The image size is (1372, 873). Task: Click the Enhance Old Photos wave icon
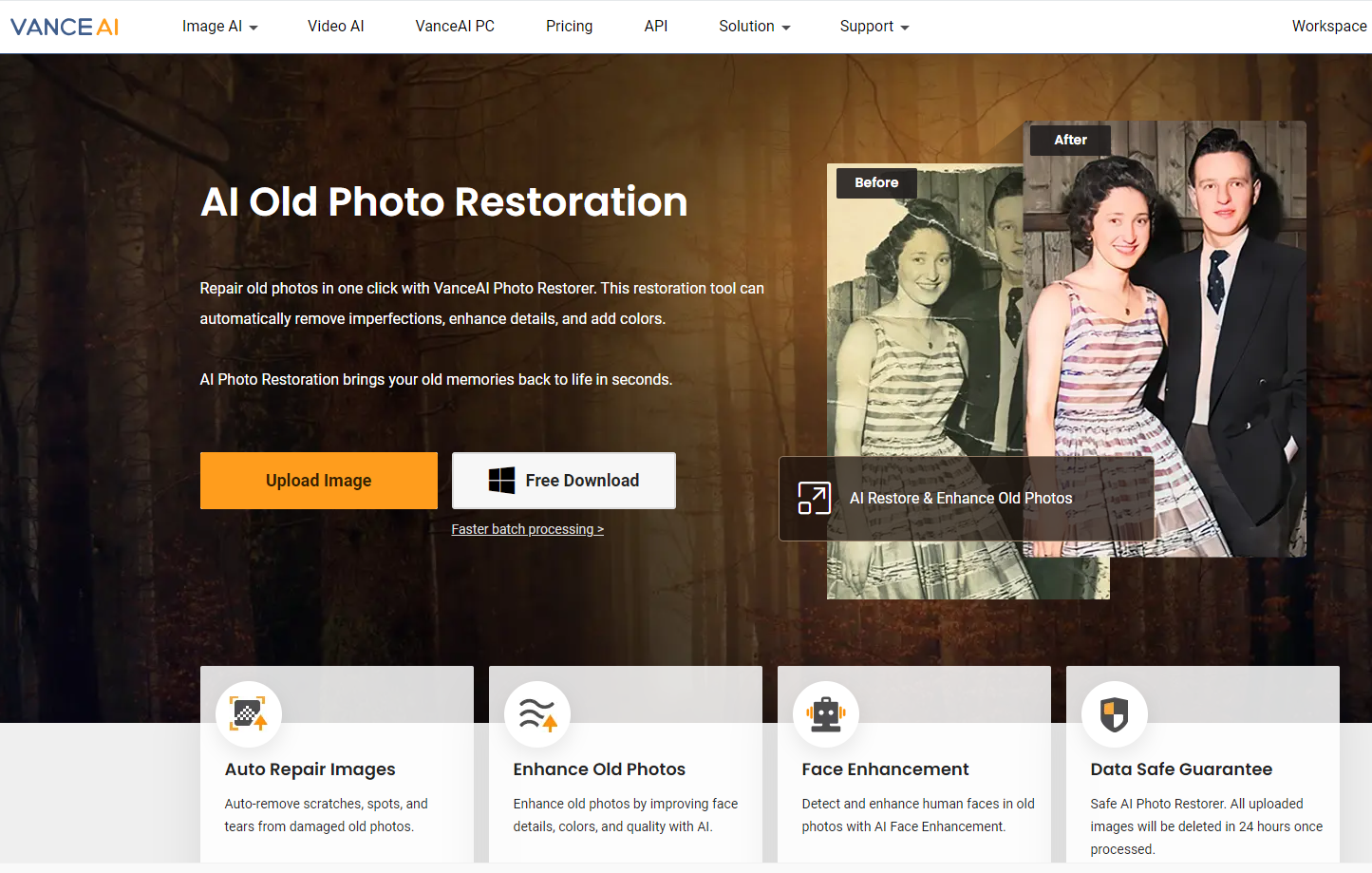click(537, 713)
